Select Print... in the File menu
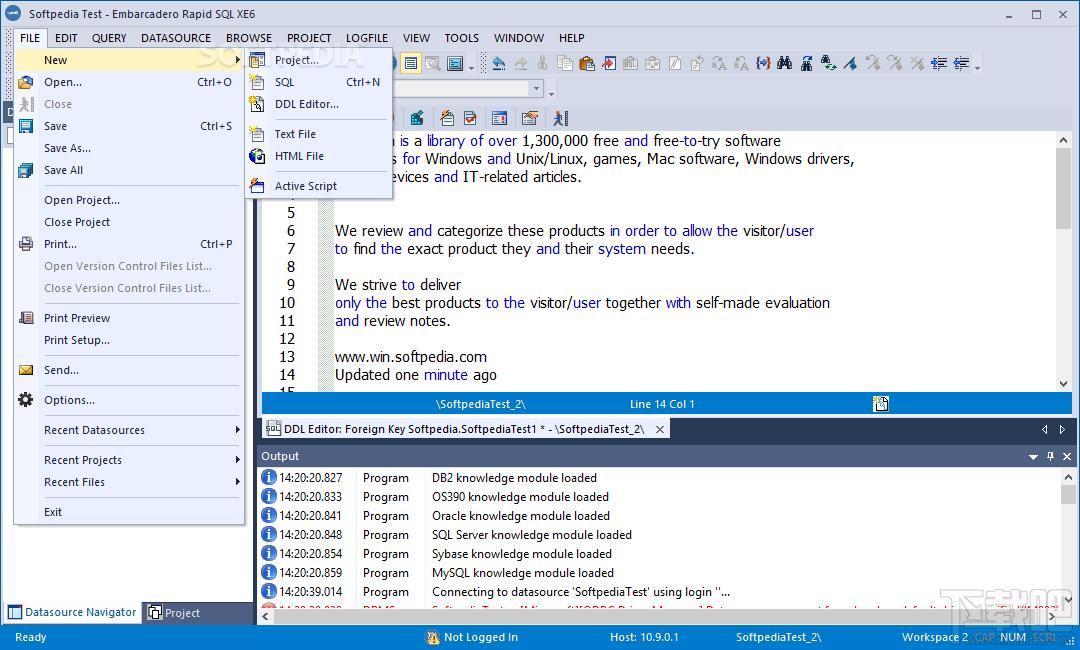 tap(129, 244)
